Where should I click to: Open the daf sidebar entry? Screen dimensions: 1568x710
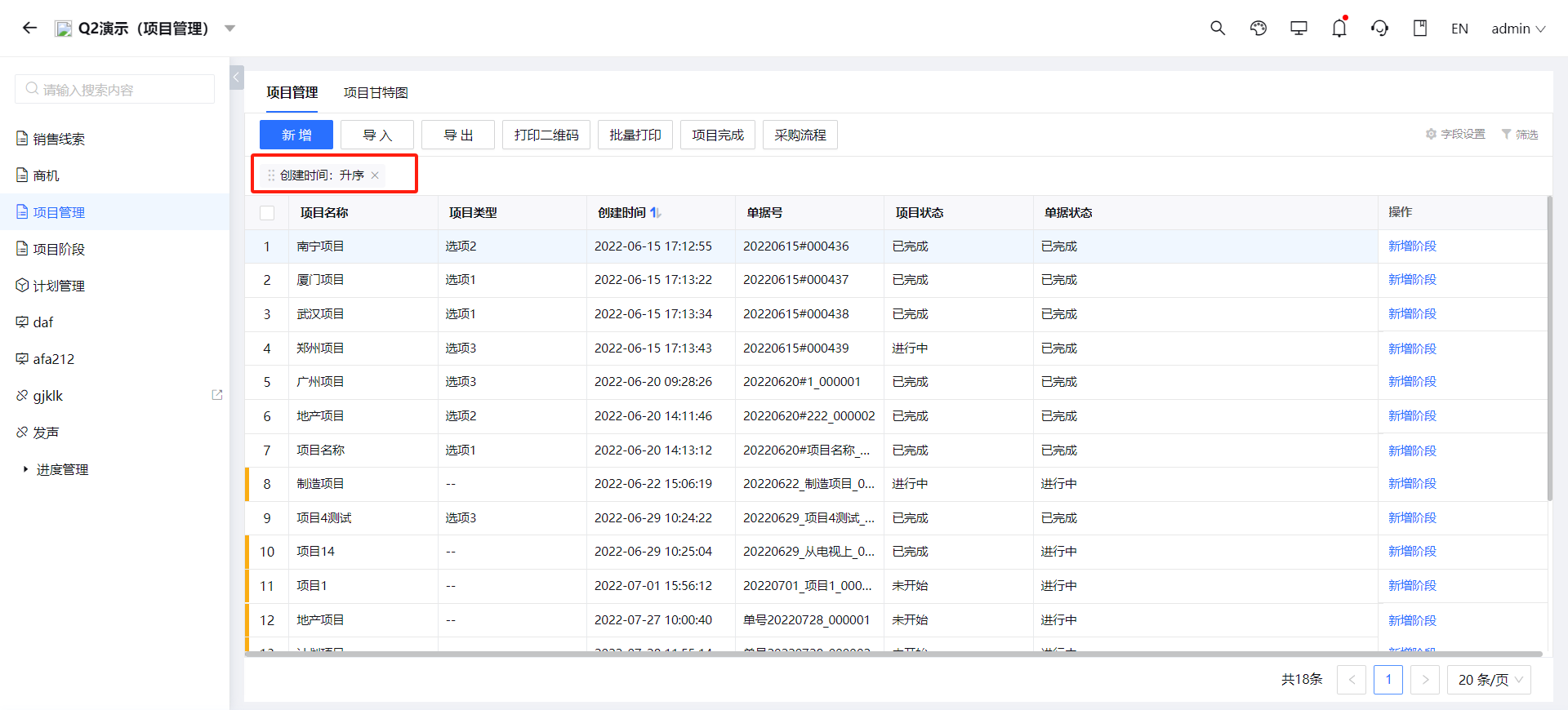(x=42, y=322)
